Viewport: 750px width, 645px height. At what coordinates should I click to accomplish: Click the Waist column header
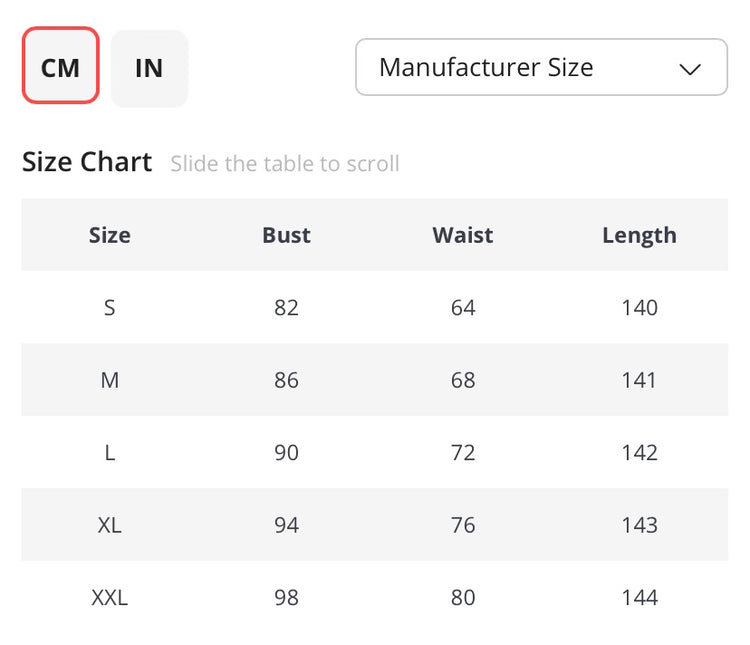tap(463, 235)
